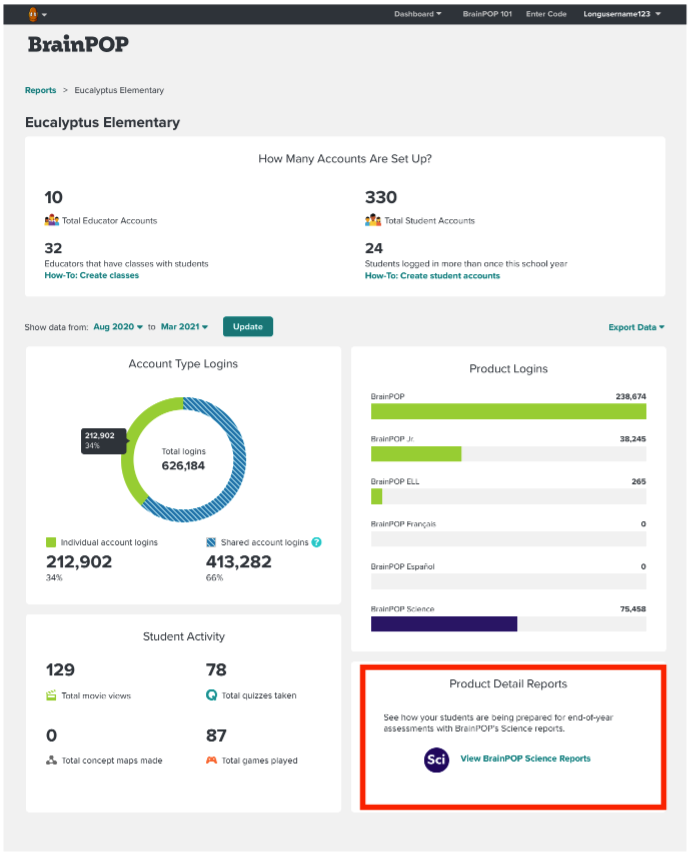Expand the Aug 2020 start date dropdown
Viewport: 696px width, 863px height.
(117, 327)
